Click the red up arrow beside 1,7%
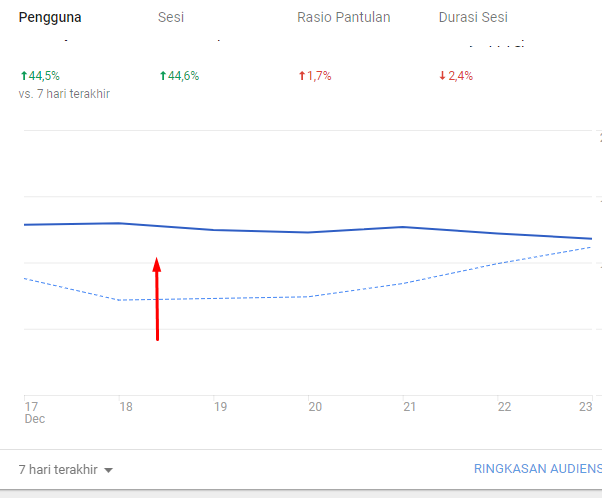 302,75
